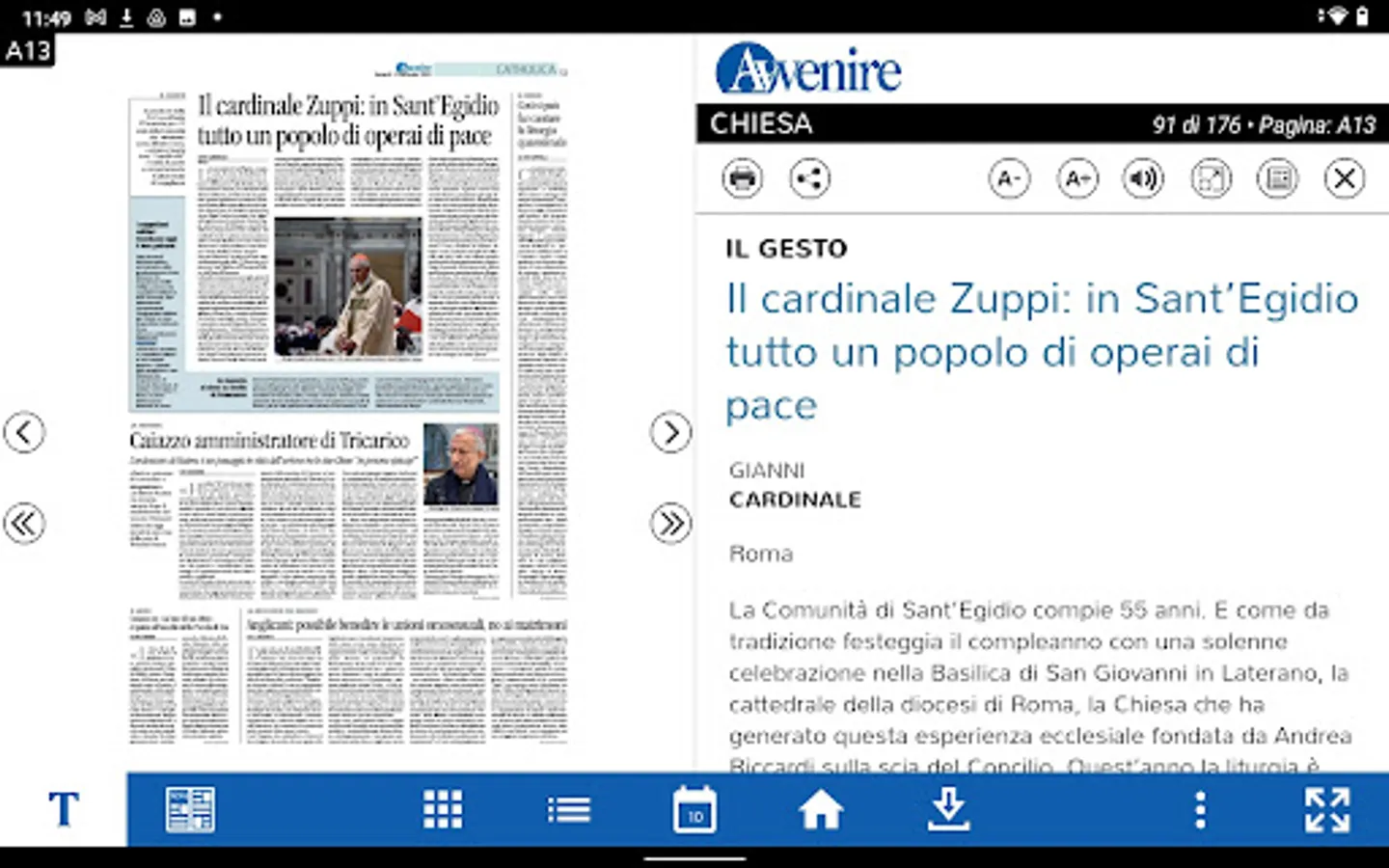Click the article title 'Il cardinale Zuppi'

1042,351
